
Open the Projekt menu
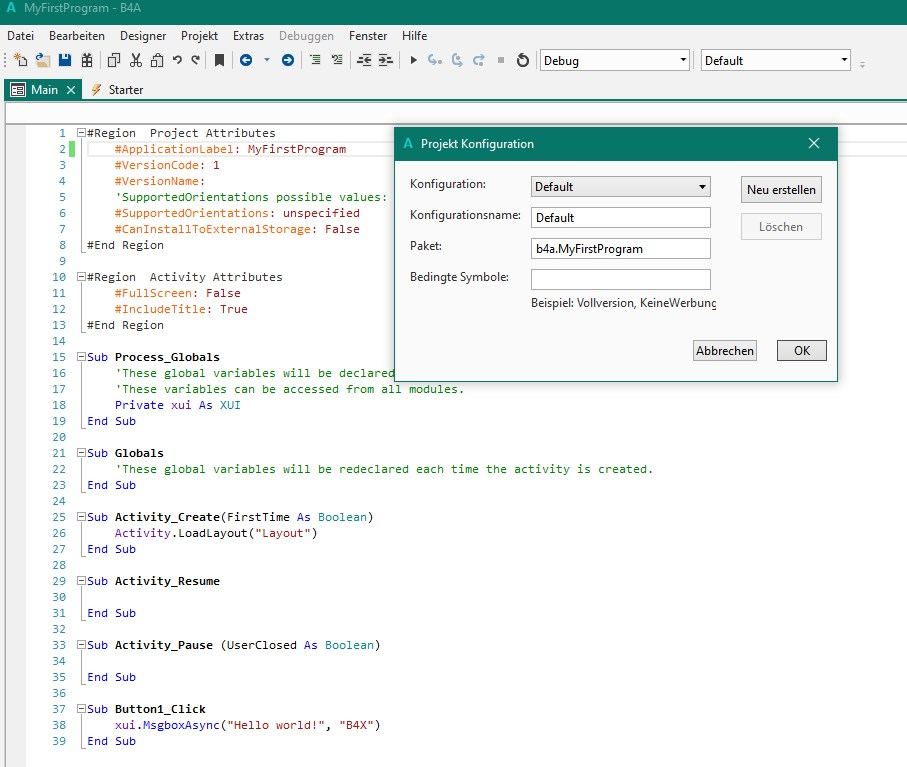click(199, 36)
